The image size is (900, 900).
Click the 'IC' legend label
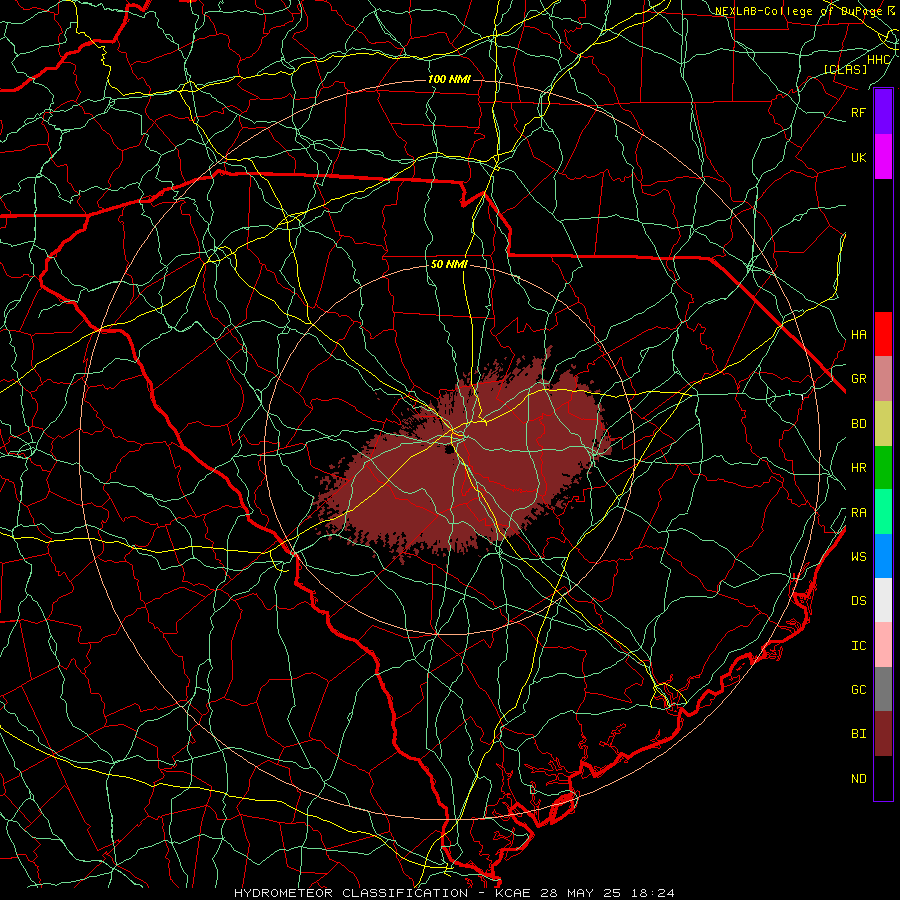pos(858,645)
